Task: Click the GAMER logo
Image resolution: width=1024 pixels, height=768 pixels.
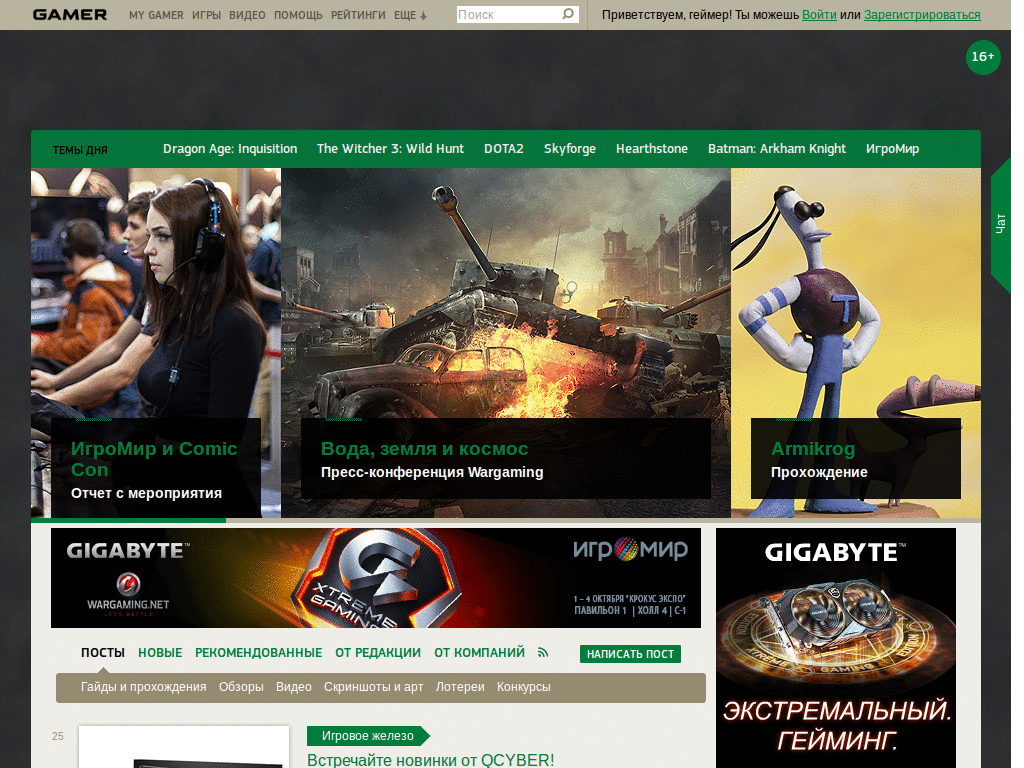Action: [x=70, y=14]
